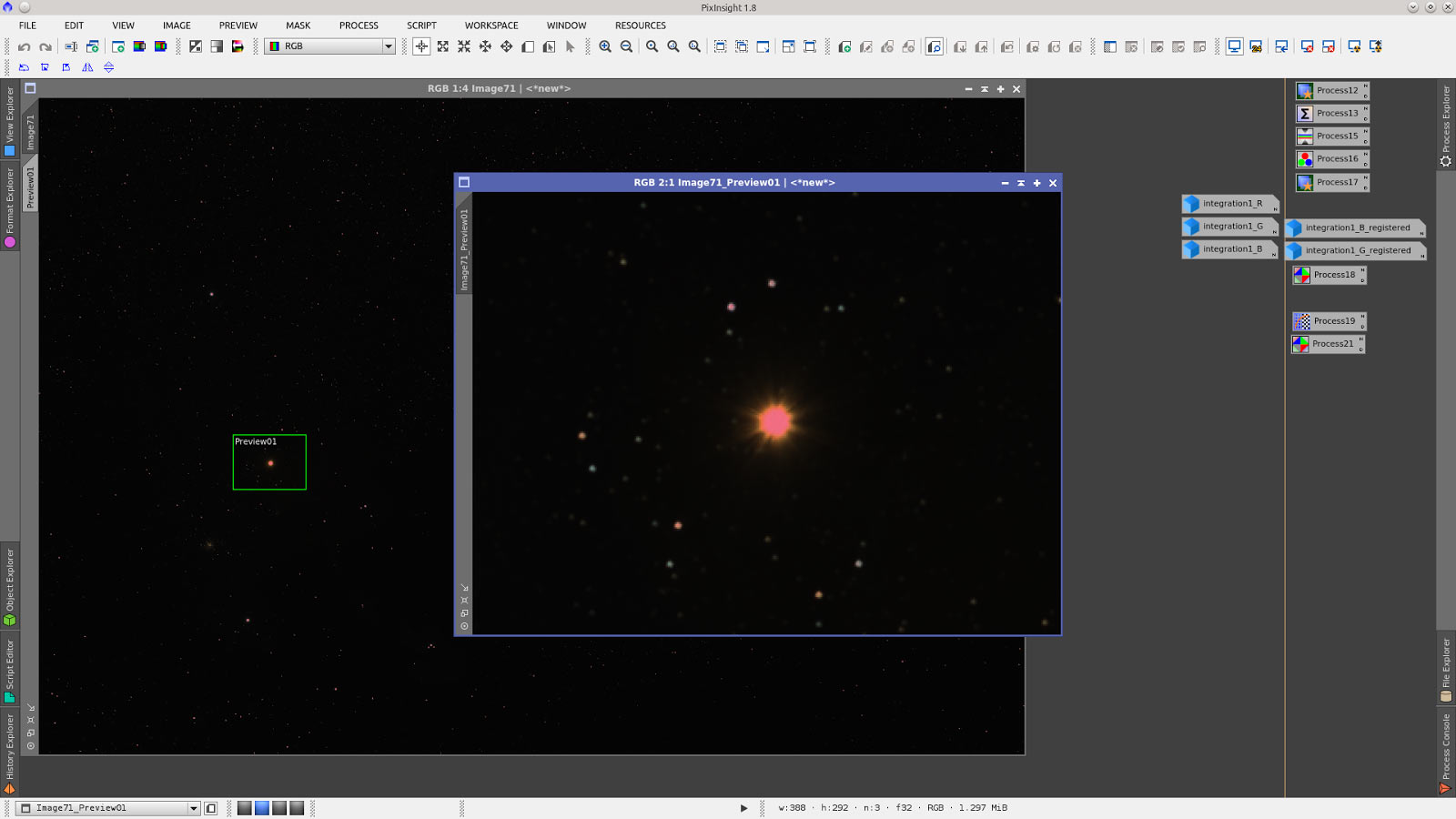
Task: Open the PROCESS menu
Action: tap(359, 25)
